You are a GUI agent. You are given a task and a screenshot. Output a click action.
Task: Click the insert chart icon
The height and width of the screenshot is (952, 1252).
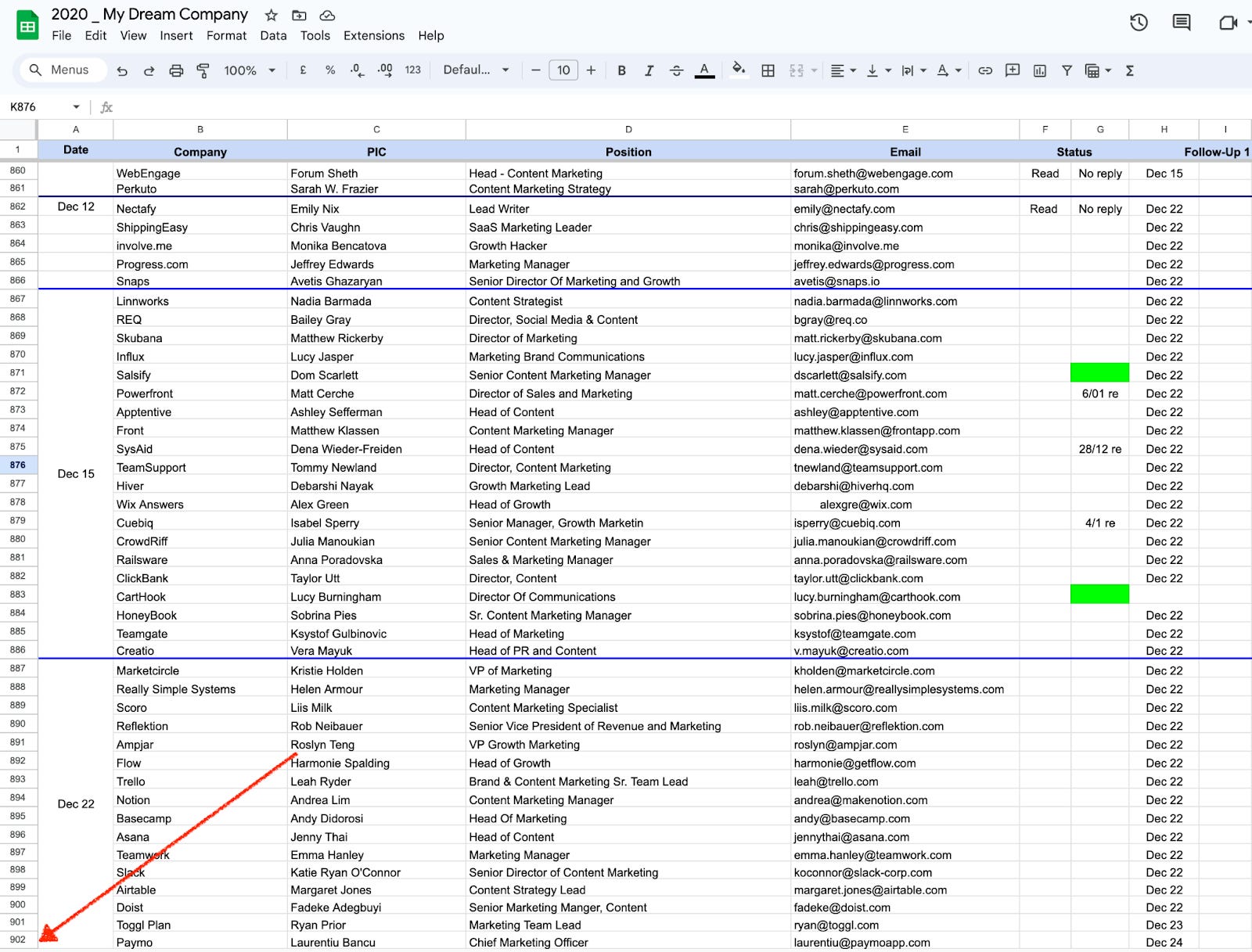point(1040,70)
